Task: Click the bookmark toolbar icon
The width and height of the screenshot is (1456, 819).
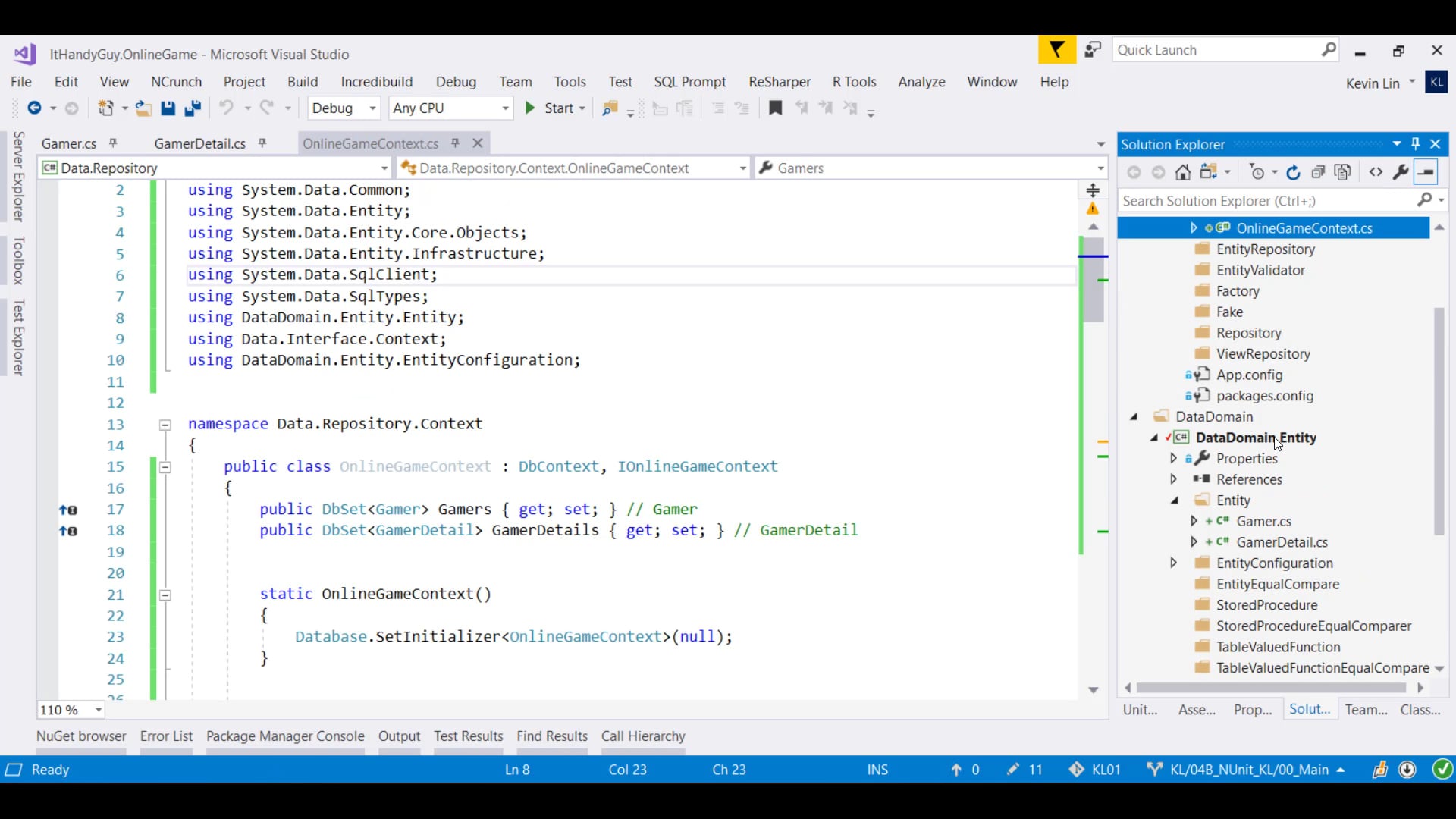Action: (775, 108)
